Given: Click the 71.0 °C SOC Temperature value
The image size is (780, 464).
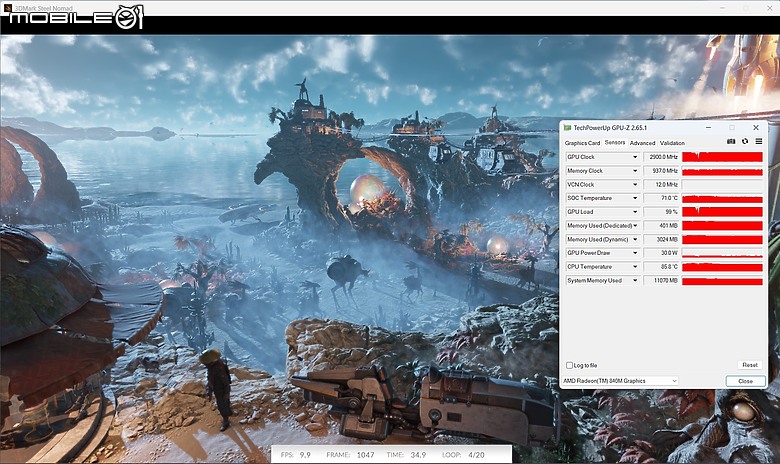Looking at the screenshot, I should pyautogui.click(x=661, y=198).
